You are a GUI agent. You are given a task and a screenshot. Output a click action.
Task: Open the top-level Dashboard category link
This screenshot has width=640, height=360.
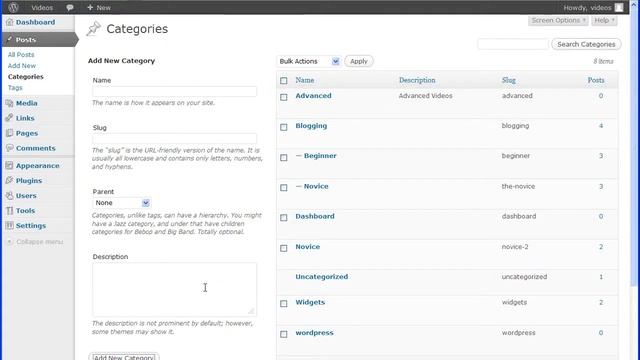(x=315, y=216)
